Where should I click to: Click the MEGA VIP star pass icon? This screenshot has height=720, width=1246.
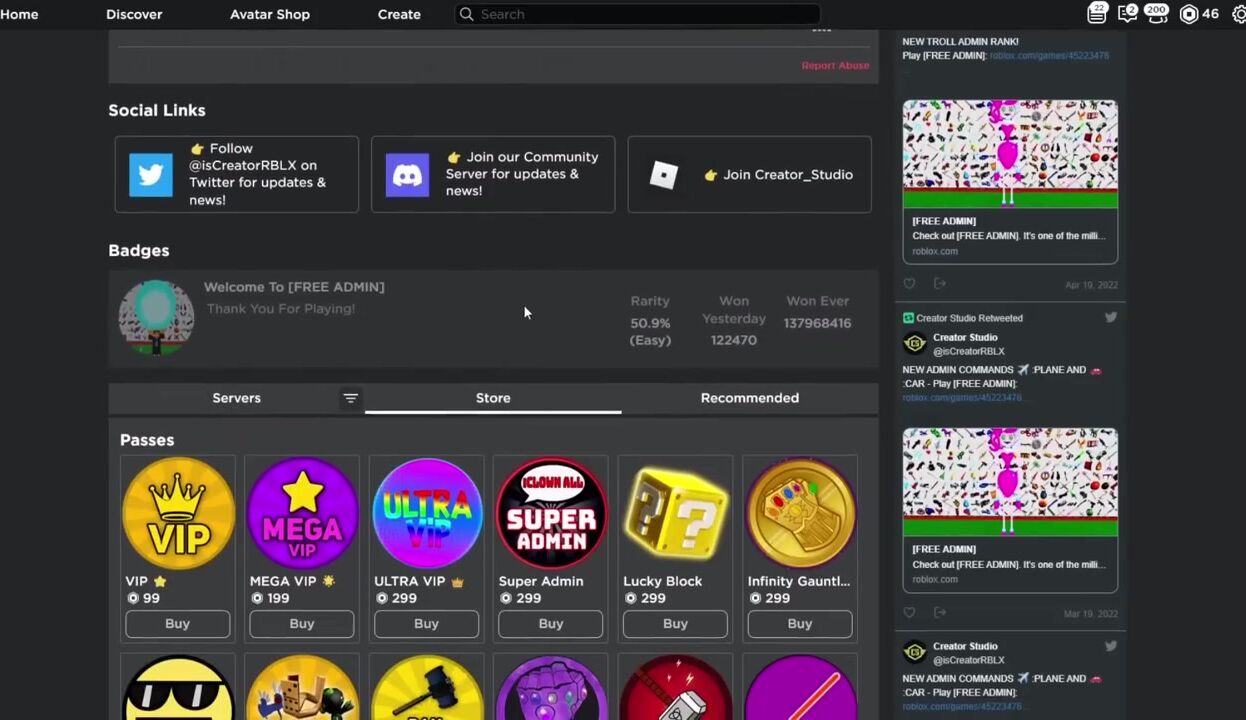[x=302, y=513]
